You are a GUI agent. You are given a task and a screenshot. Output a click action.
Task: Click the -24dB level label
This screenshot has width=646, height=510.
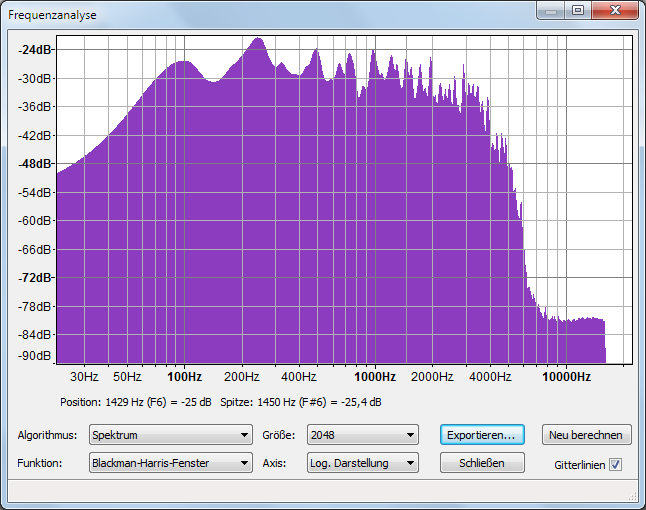pyautogui.click(x=35, y=50)
